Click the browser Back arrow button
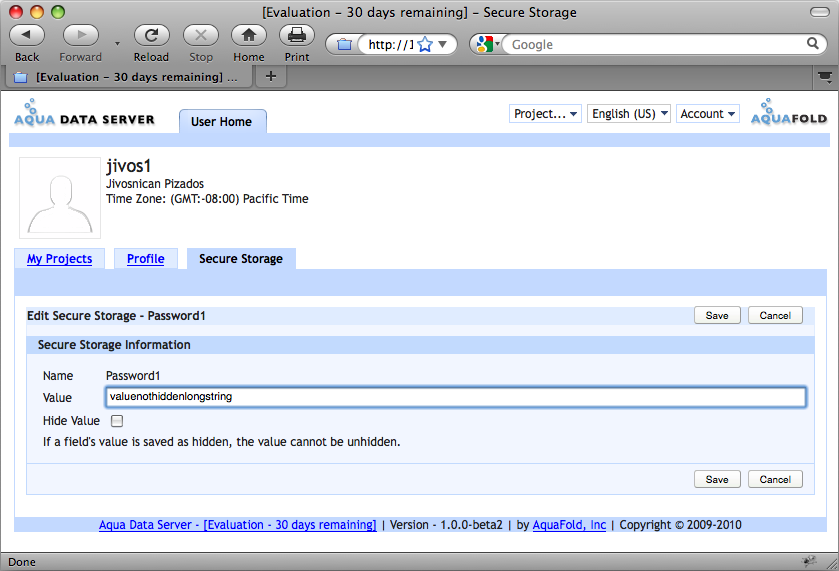This screenshot has width=839, height=571. (27, 35)
